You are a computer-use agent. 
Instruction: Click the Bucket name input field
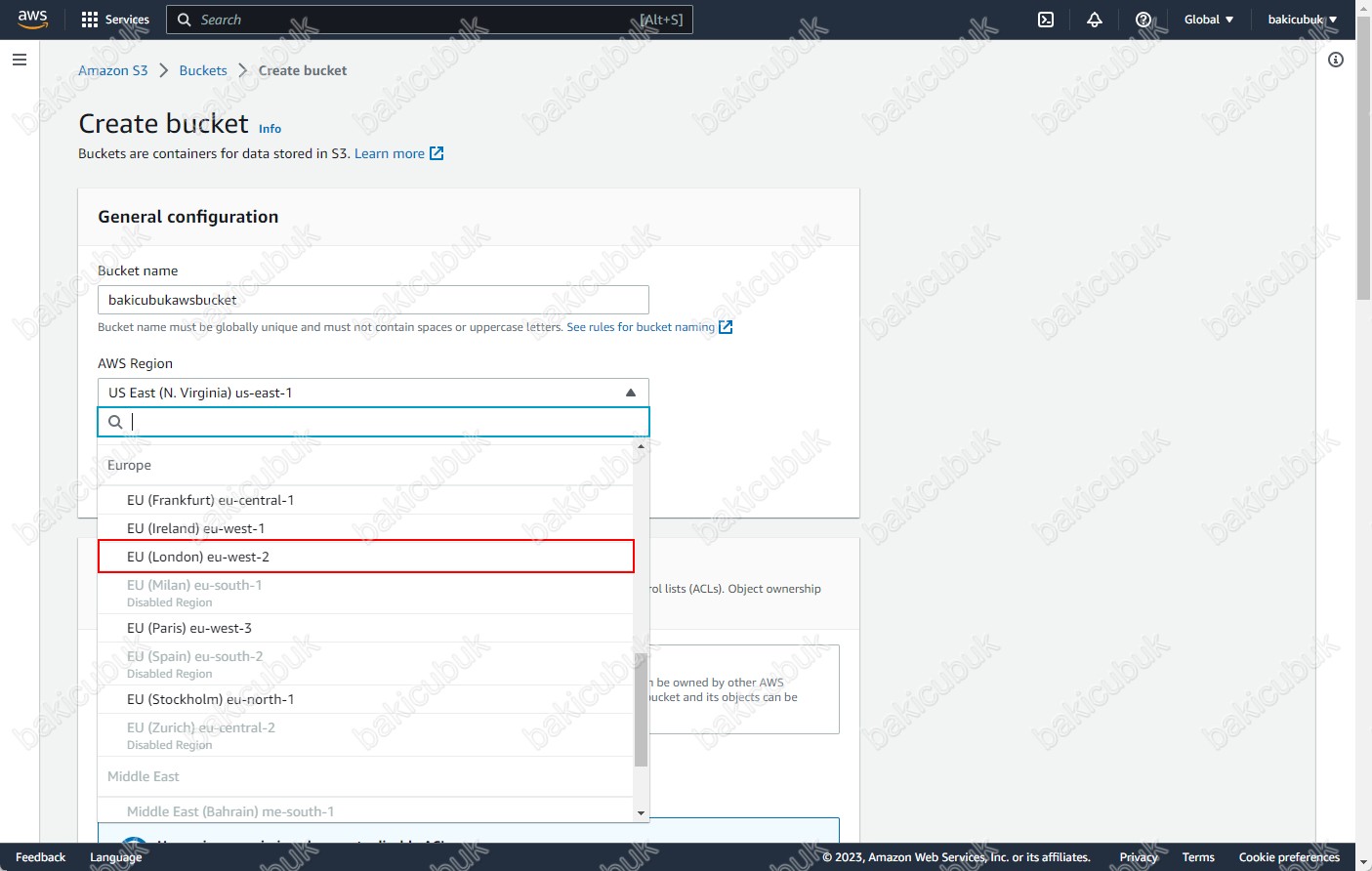click(x=373, y=300)
